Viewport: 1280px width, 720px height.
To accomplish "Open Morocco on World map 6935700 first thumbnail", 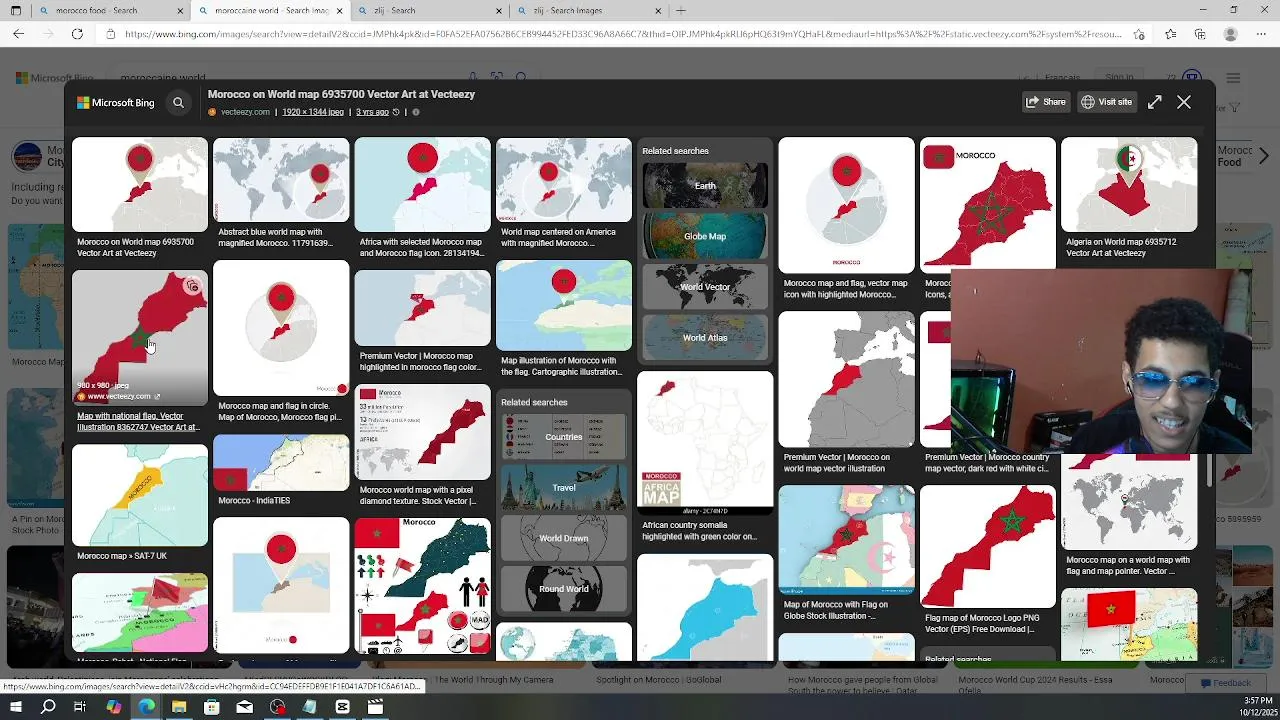I will 140,185.
